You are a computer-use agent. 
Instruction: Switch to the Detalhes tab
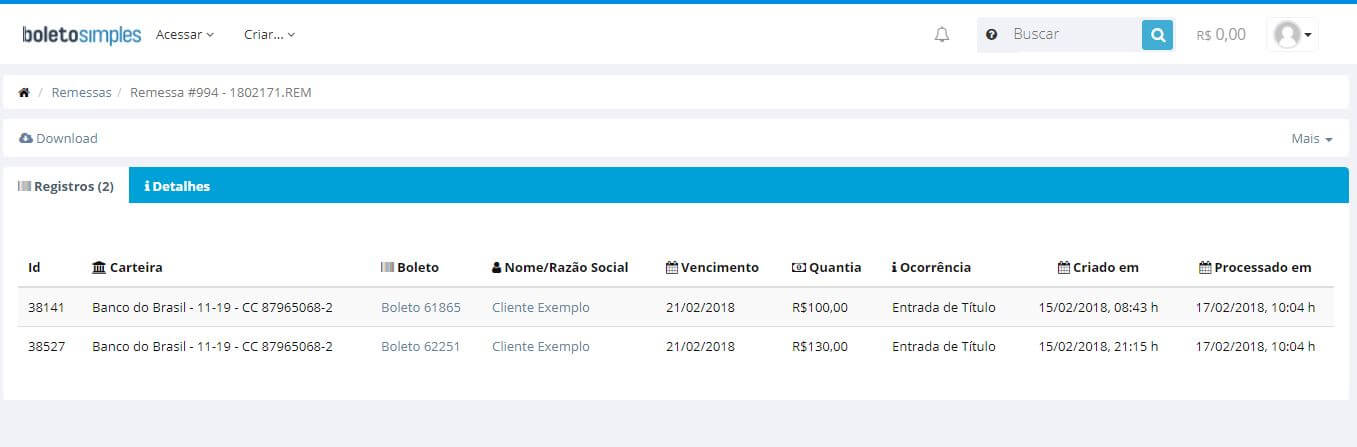point(177,186)
